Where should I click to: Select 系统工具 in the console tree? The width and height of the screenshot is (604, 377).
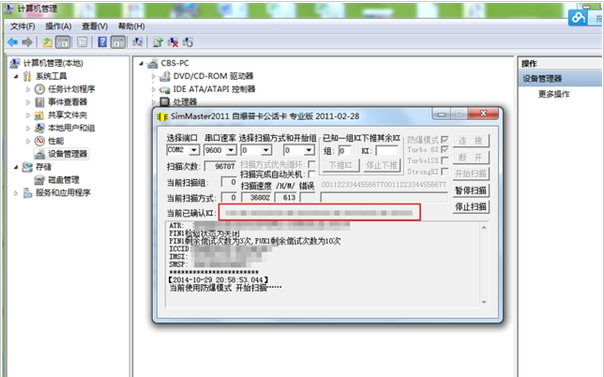point(51,76)
